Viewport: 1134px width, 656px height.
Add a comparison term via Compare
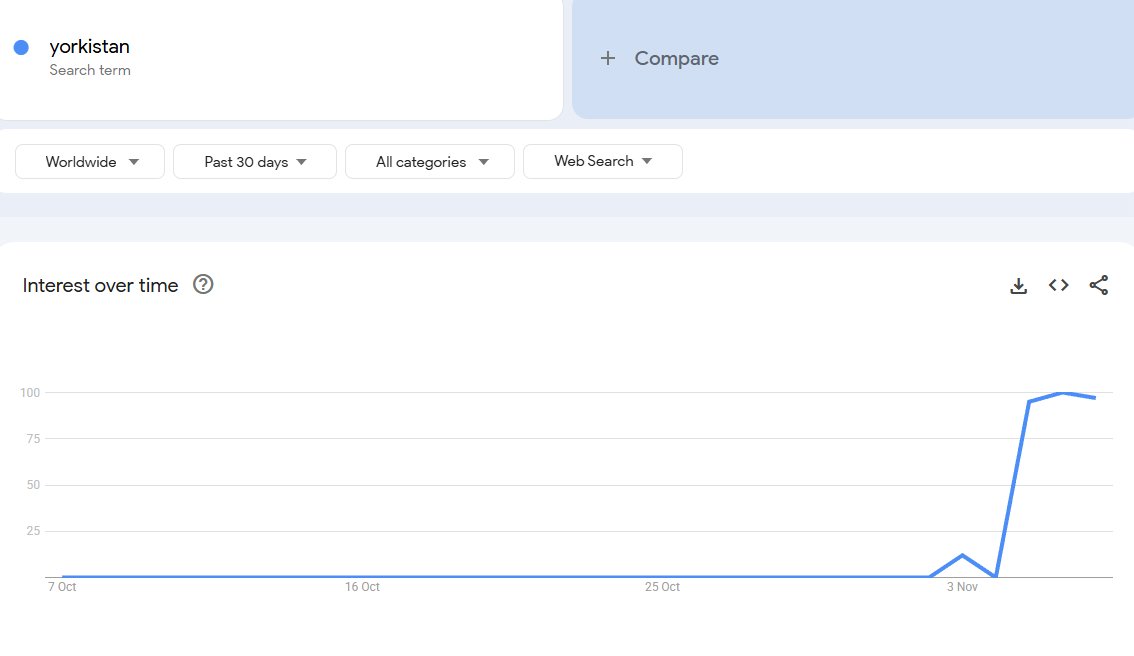[x=853, y=58]
